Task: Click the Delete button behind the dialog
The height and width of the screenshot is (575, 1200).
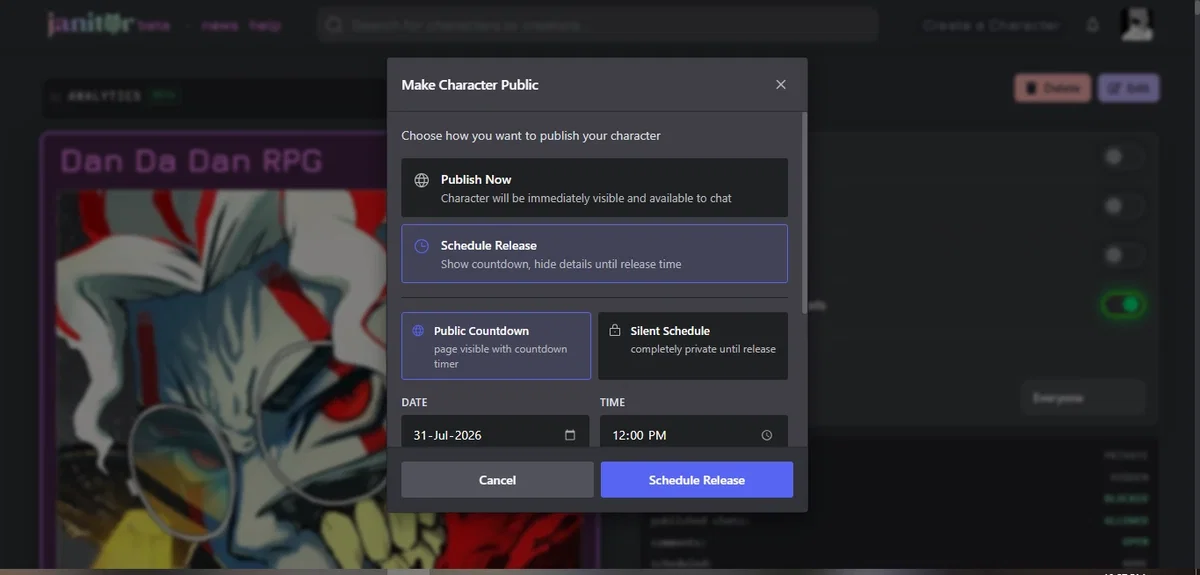Action: click(x=1053, y=88)
